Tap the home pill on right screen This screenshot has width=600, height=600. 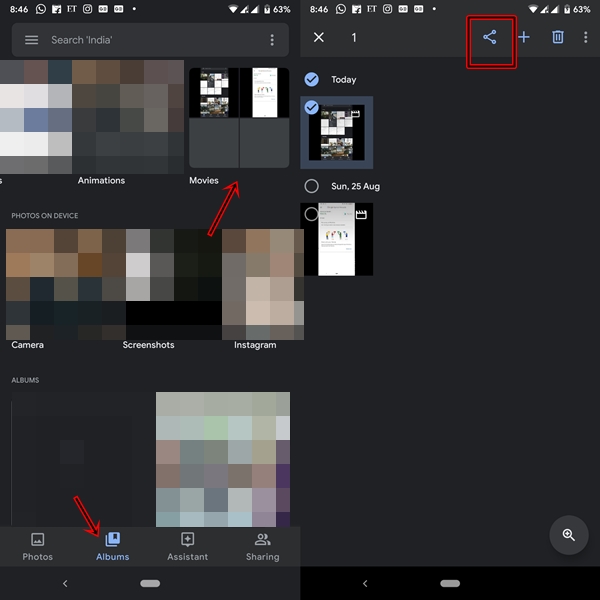click(x=450, y=583)
